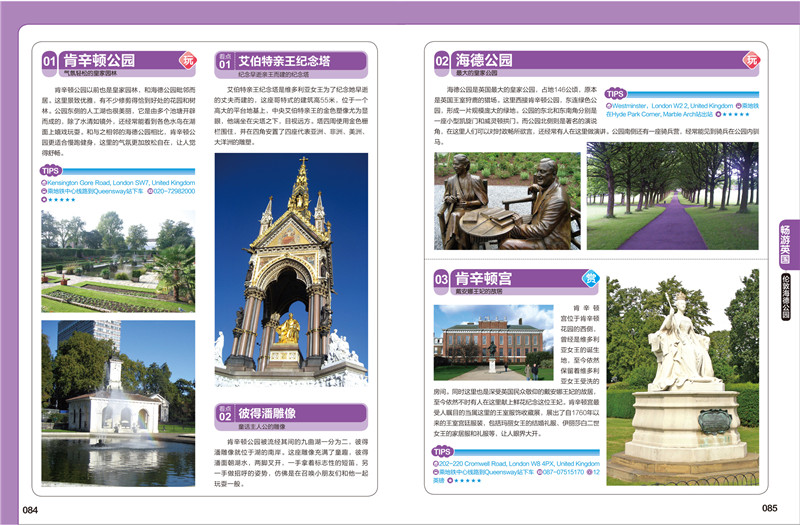Viewport: 800px width, 525px height.
Task: Click the 玩 badge beside 海德公园 heading
Action: tap(752, 60)
